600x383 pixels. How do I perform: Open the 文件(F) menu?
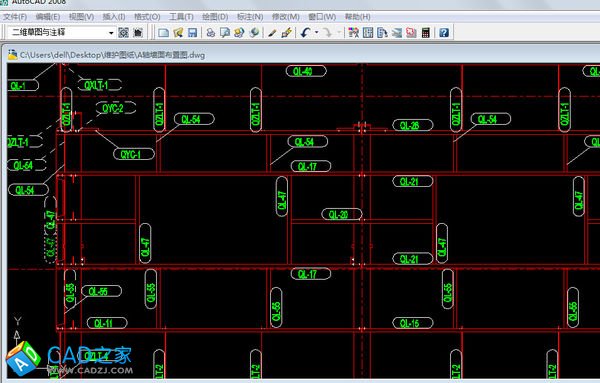click(x=15, y=17)
